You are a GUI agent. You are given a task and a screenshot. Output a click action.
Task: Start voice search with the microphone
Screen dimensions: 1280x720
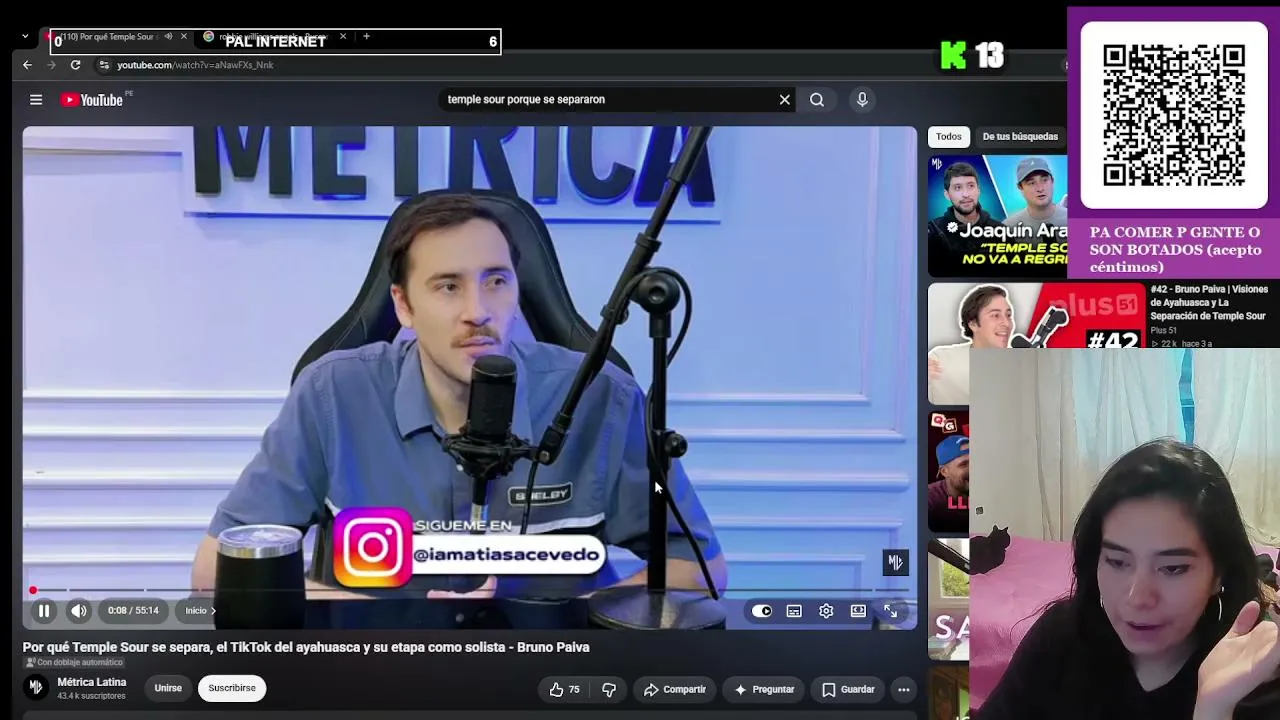click(862, 99)
